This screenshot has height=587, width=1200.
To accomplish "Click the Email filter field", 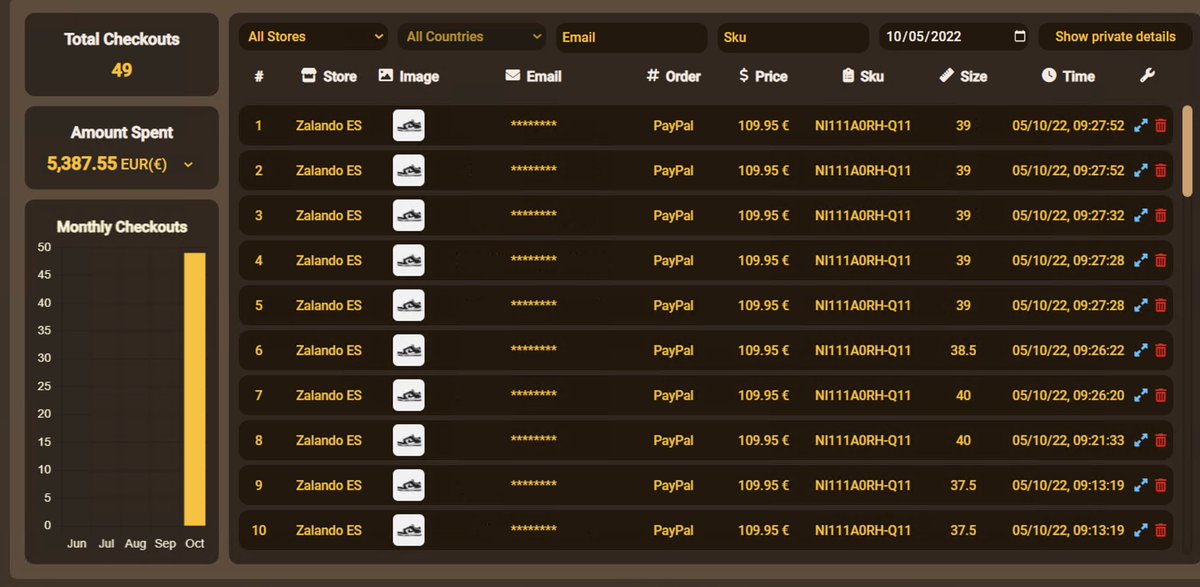I will (631, 37).
